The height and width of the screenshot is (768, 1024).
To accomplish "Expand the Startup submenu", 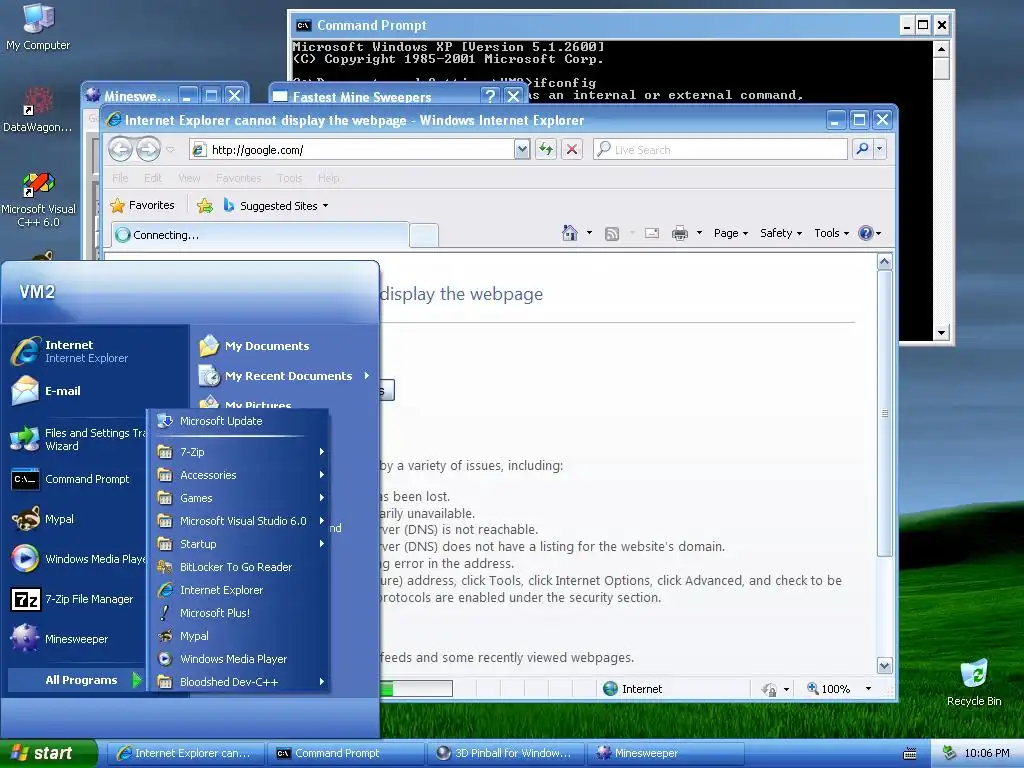I will 238,544.
